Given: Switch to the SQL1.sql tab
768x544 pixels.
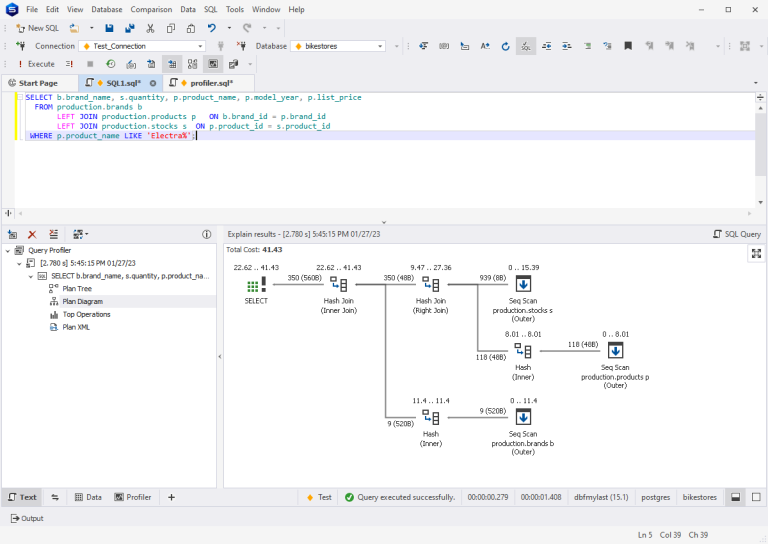Looking at the screenshot, I should point(124,83).
